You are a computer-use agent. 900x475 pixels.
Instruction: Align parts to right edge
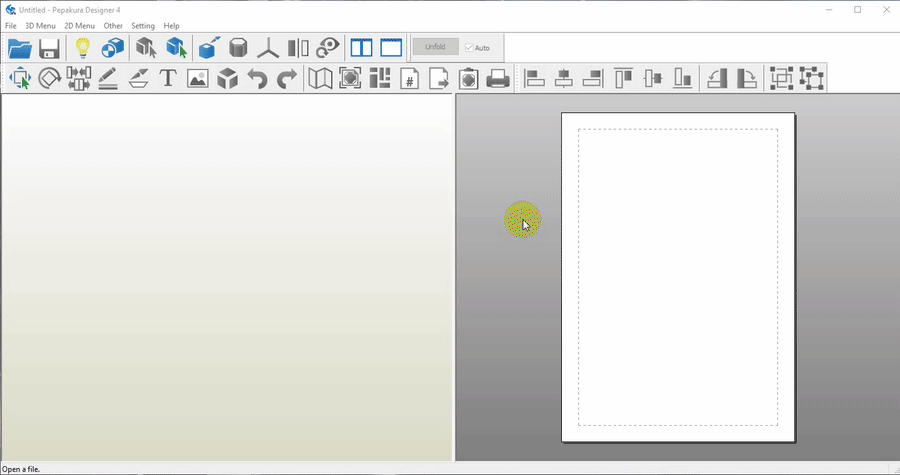[593, 78]
